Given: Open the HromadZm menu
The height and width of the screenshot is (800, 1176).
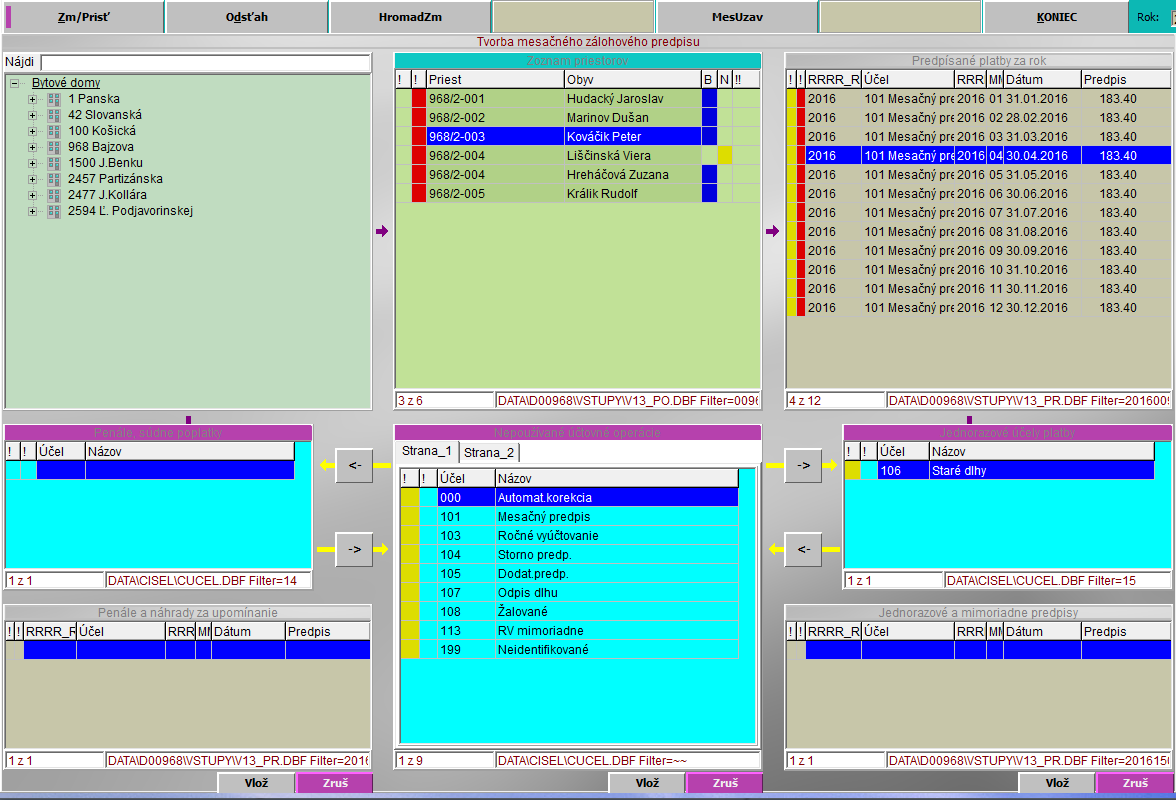Looking at the screenshot, I should tap(410, 16).
